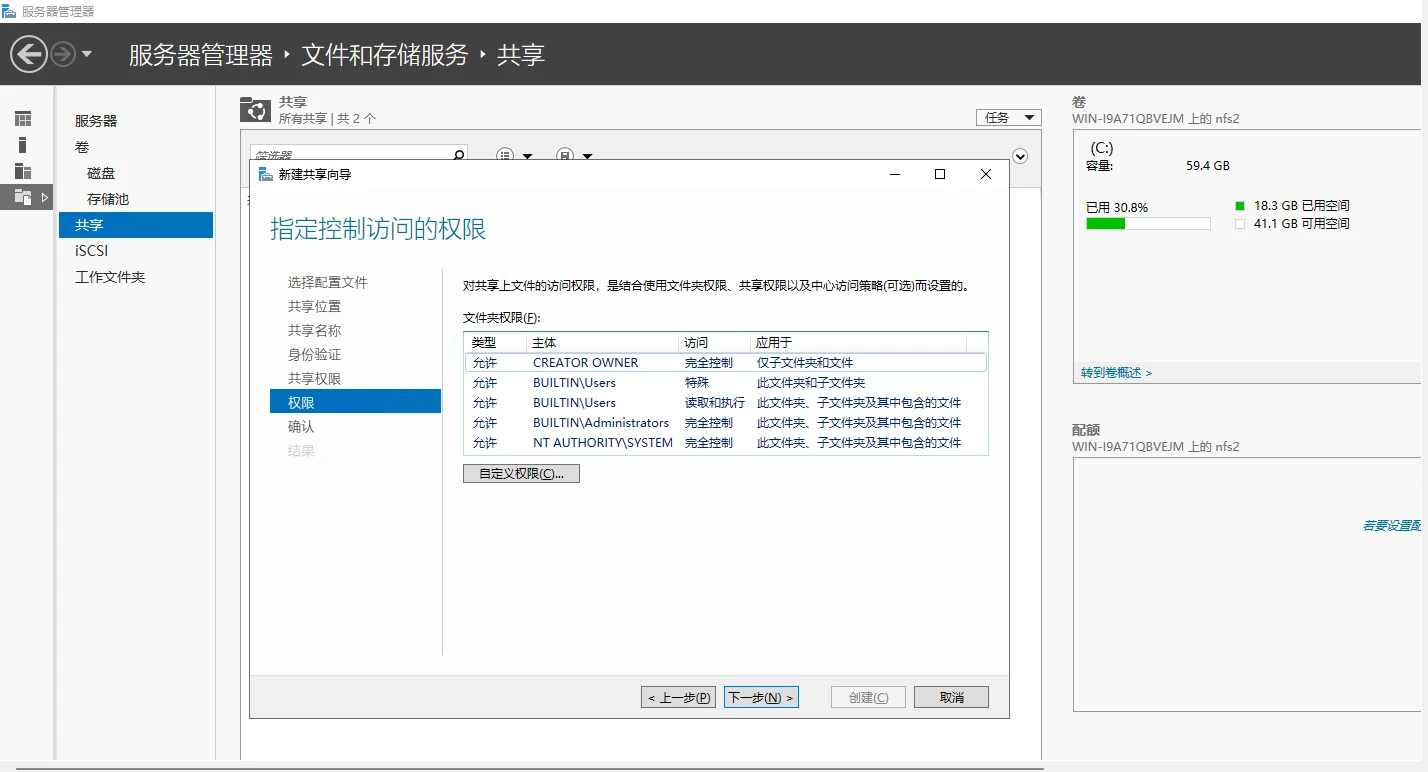Select the All Servers icon in left rail
Screen dimensions: 1428x772
pyautogui.click(x=23, y=171)
